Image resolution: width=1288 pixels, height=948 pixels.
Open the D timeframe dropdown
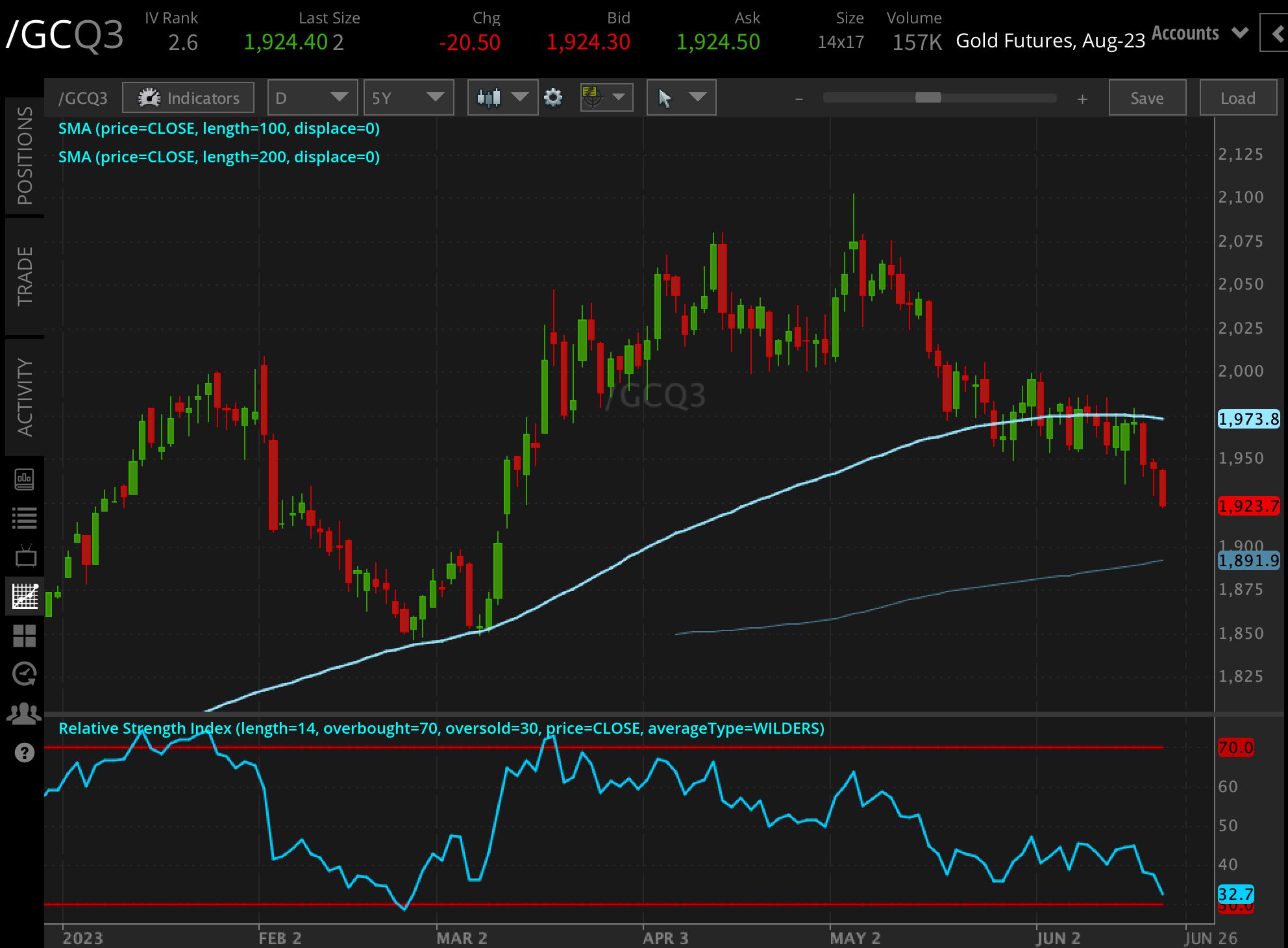pyautogui.click(x=312, y=97)
